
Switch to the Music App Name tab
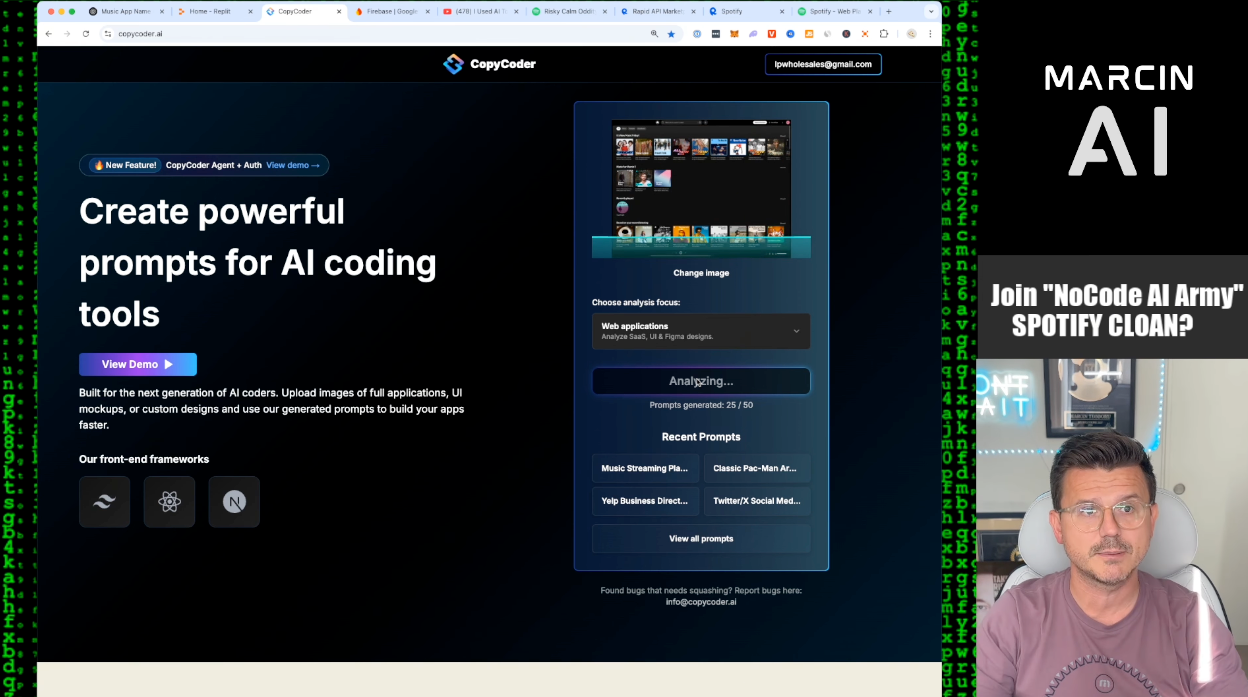[125, 11]
